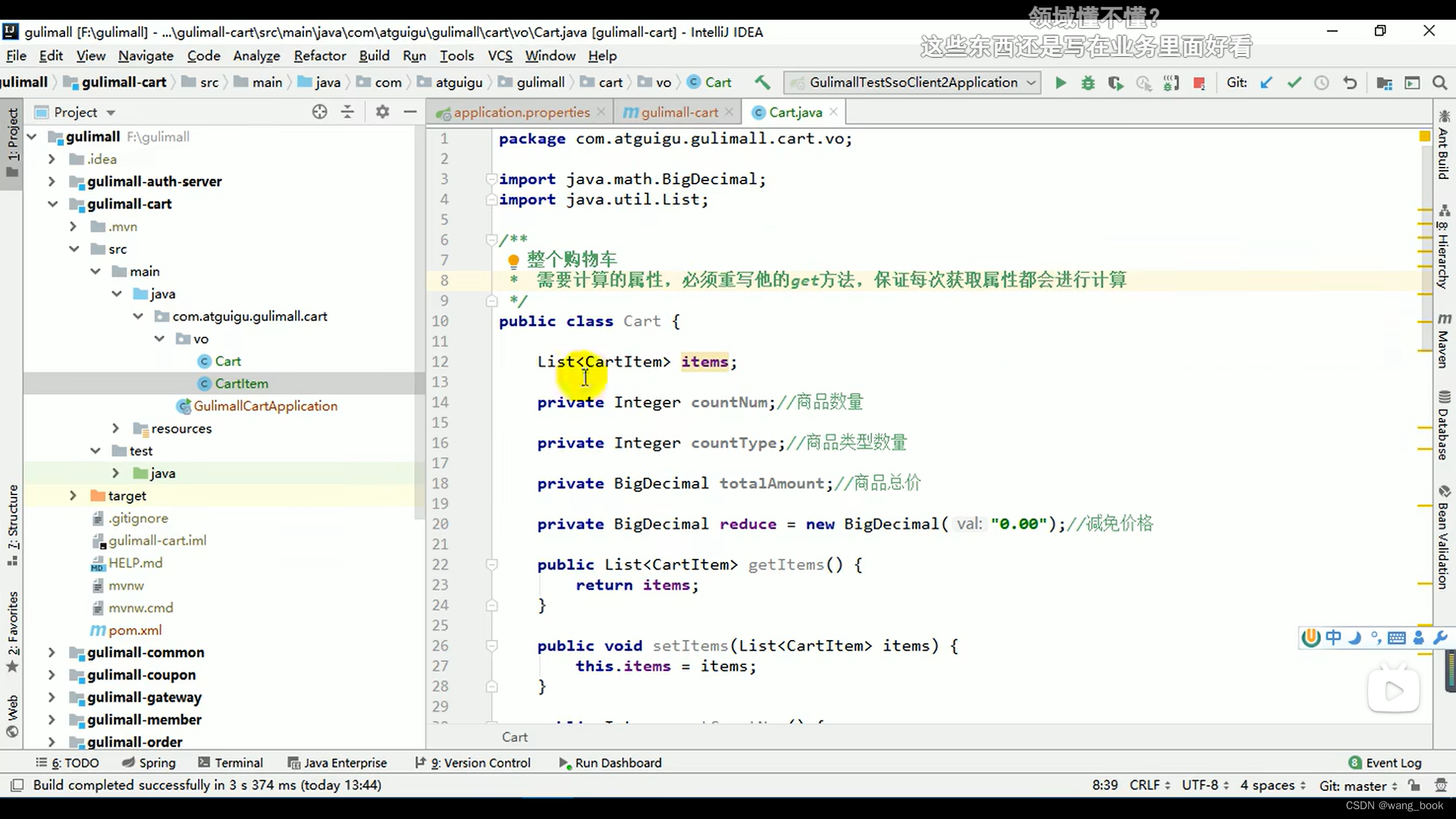Click the Git: master branch widget

(1357, 785)
